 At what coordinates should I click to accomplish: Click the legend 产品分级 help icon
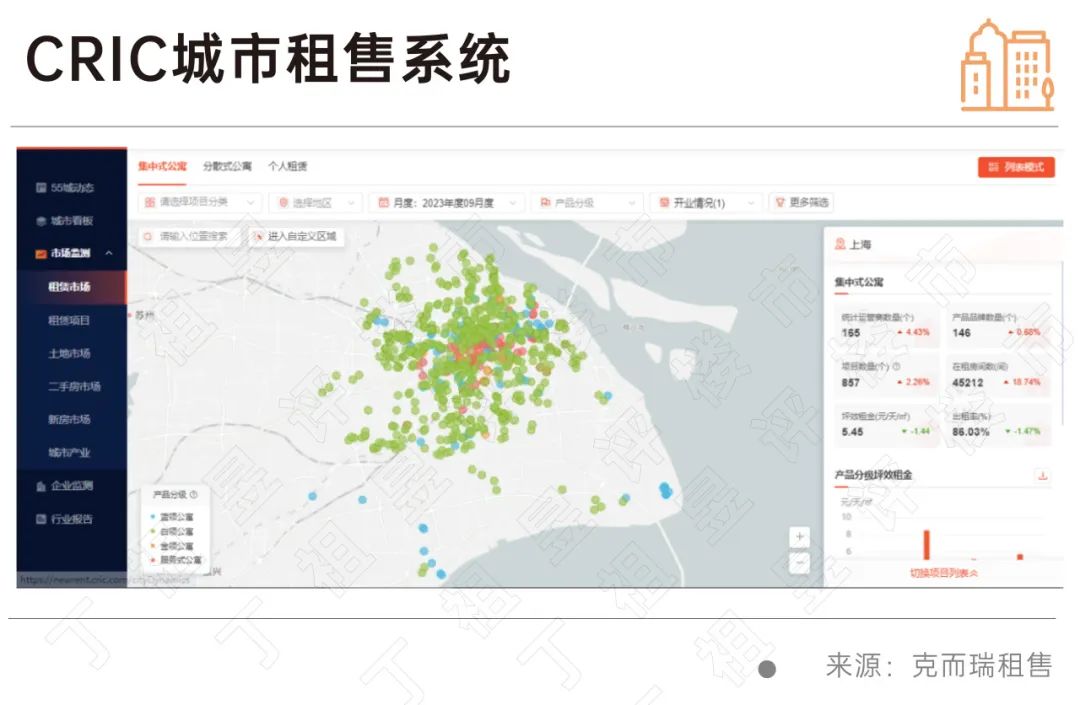[x=194, y=494]
